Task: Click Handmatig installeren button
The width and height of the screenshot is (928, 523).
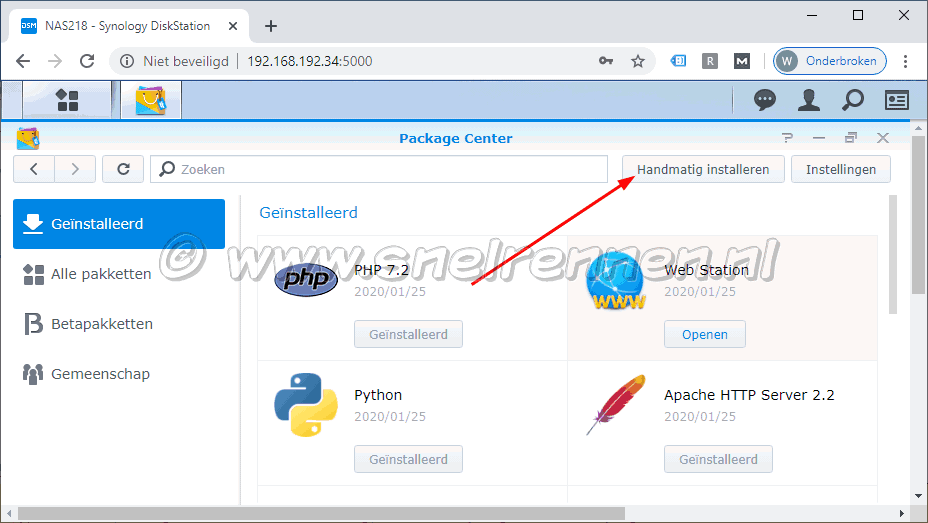Action: (x=703, y=169)
